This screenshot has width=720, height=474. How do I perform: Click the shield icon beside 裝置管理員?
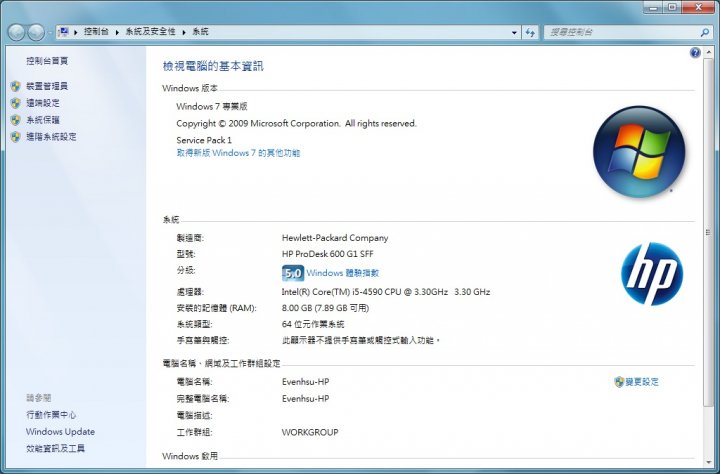(16, 86)
